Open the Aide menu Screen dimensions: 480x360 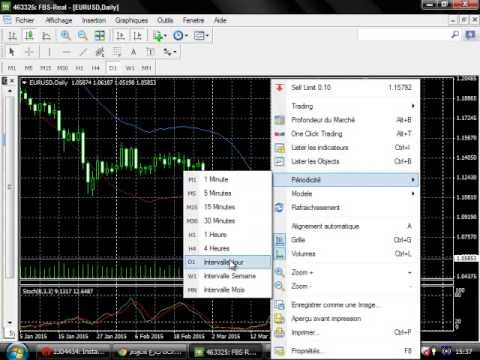pos(220,20)
